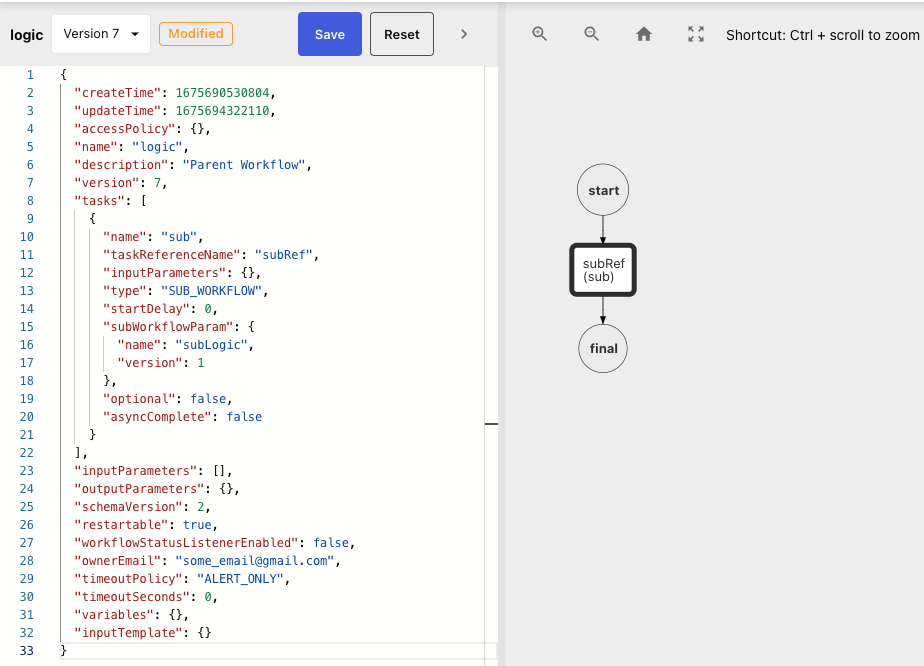The height and width of the screenshot is (666, 924).
Task: Select the start node in the diagram
Action: pos(602,190)
